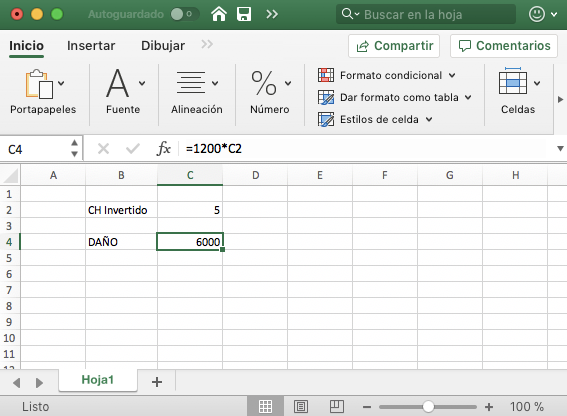Image resolution: width=567 pixels, height=416 pixels.
Task: Select row 4 header
Action: point(10,242)
